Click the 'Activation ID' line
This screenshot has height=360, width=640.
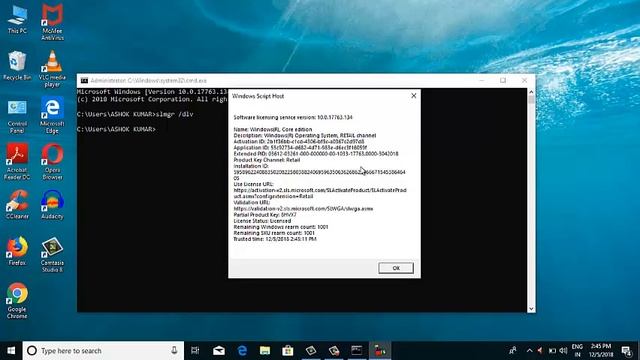click(x=299, y=142)
